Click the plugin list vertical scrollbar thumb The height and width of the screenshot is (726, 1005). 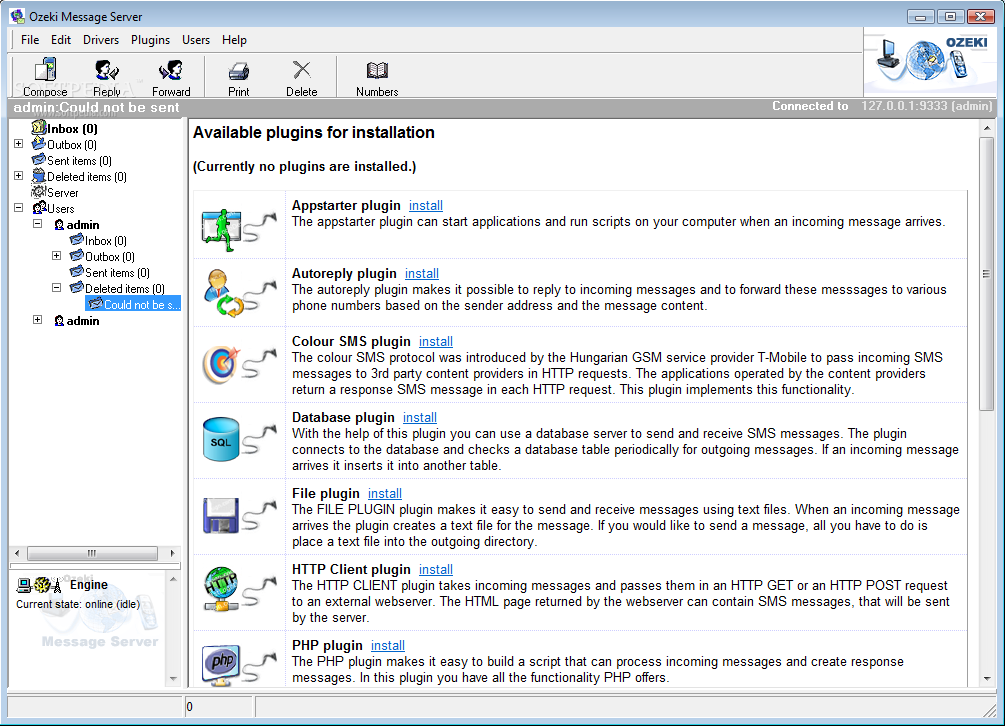pyautogui.click(x=986, y=274)
